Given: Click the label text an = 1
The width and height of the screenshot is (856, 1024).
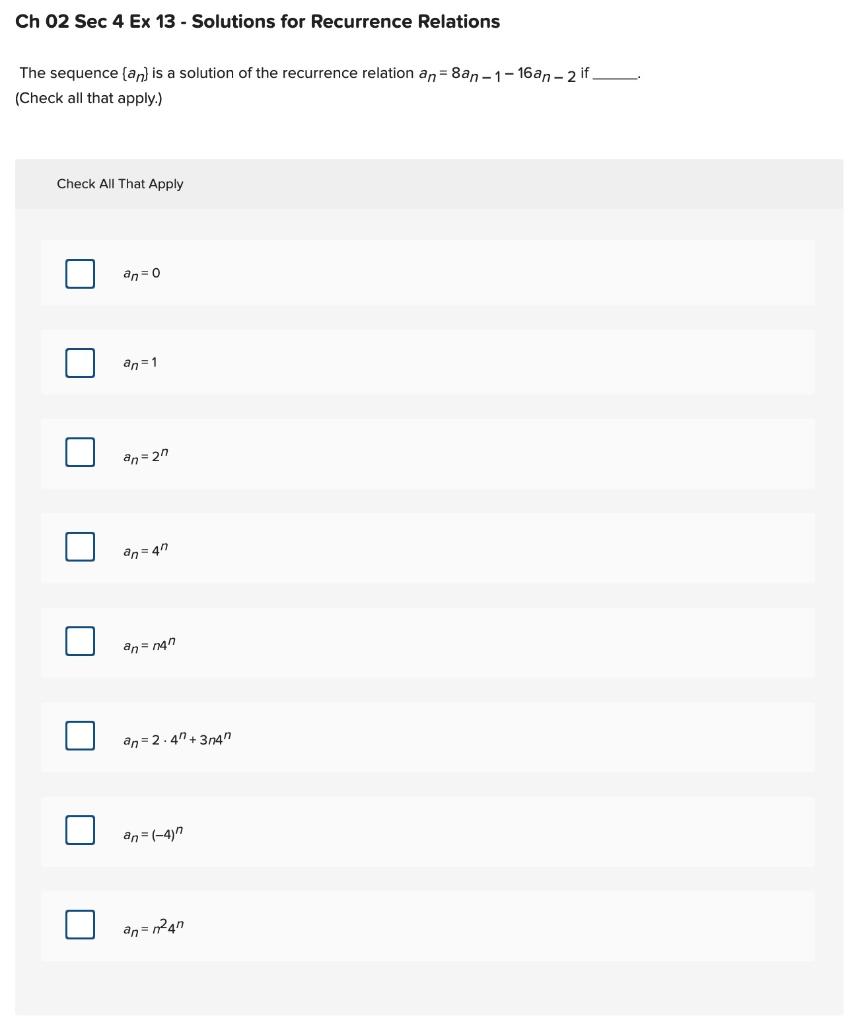Looking at the screenshot, I should (x=139, y=362).
